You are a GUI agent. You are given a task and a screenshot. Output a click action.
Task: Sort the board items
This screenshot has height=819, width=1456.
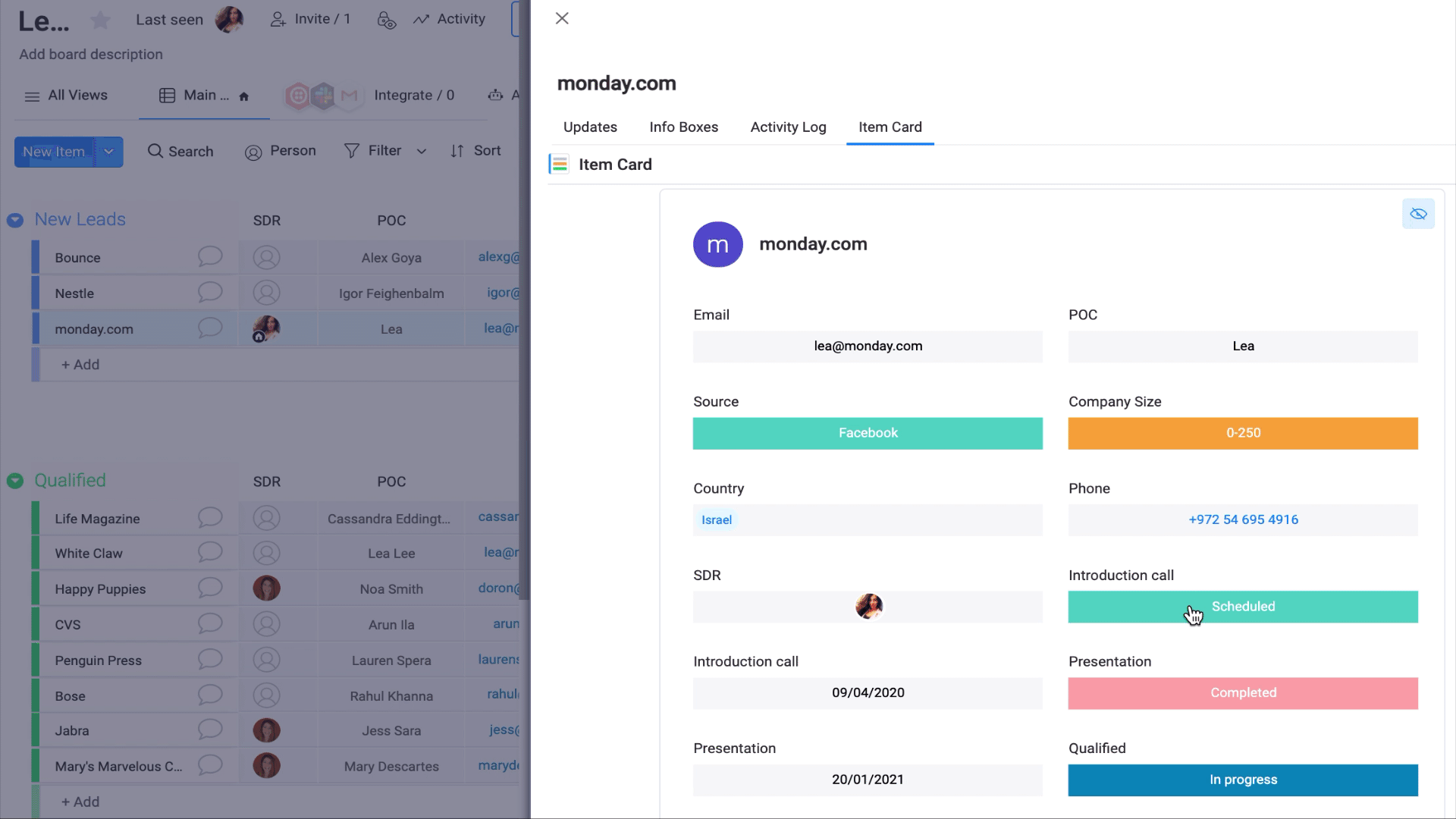475,151
